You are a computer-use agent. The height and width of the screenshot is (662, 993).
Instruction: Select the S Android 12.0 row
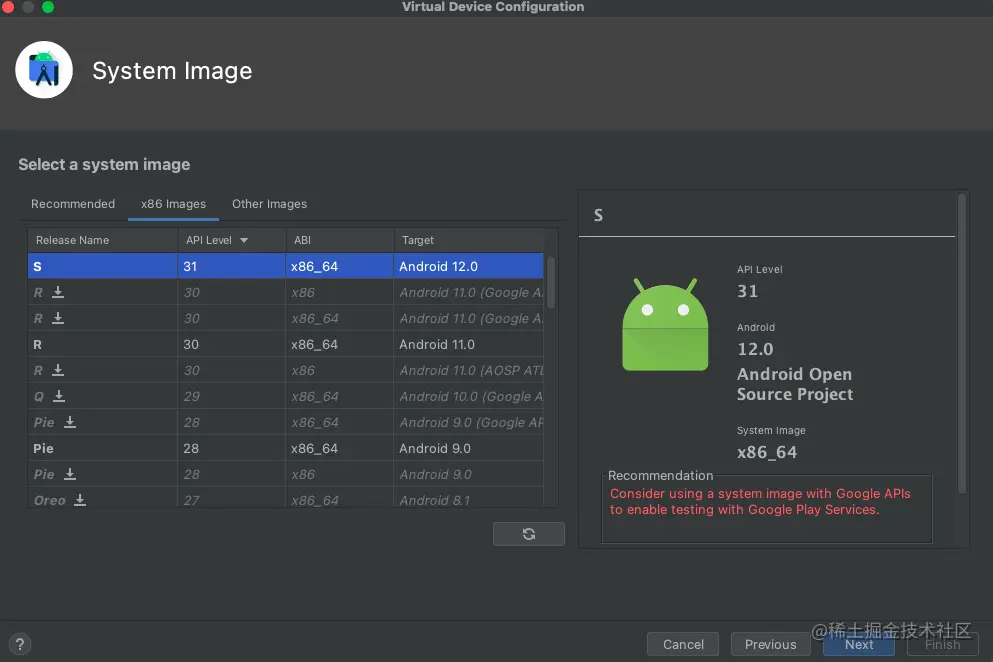click(x=286, y=266)
